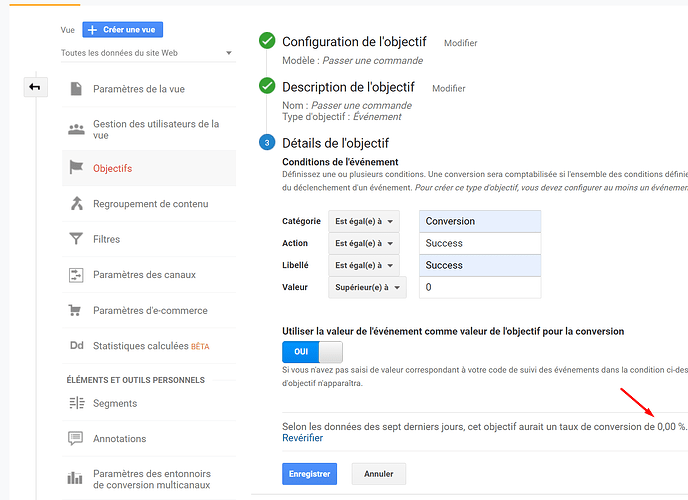Click the Gestion des utilisateurs people icon

76,130
